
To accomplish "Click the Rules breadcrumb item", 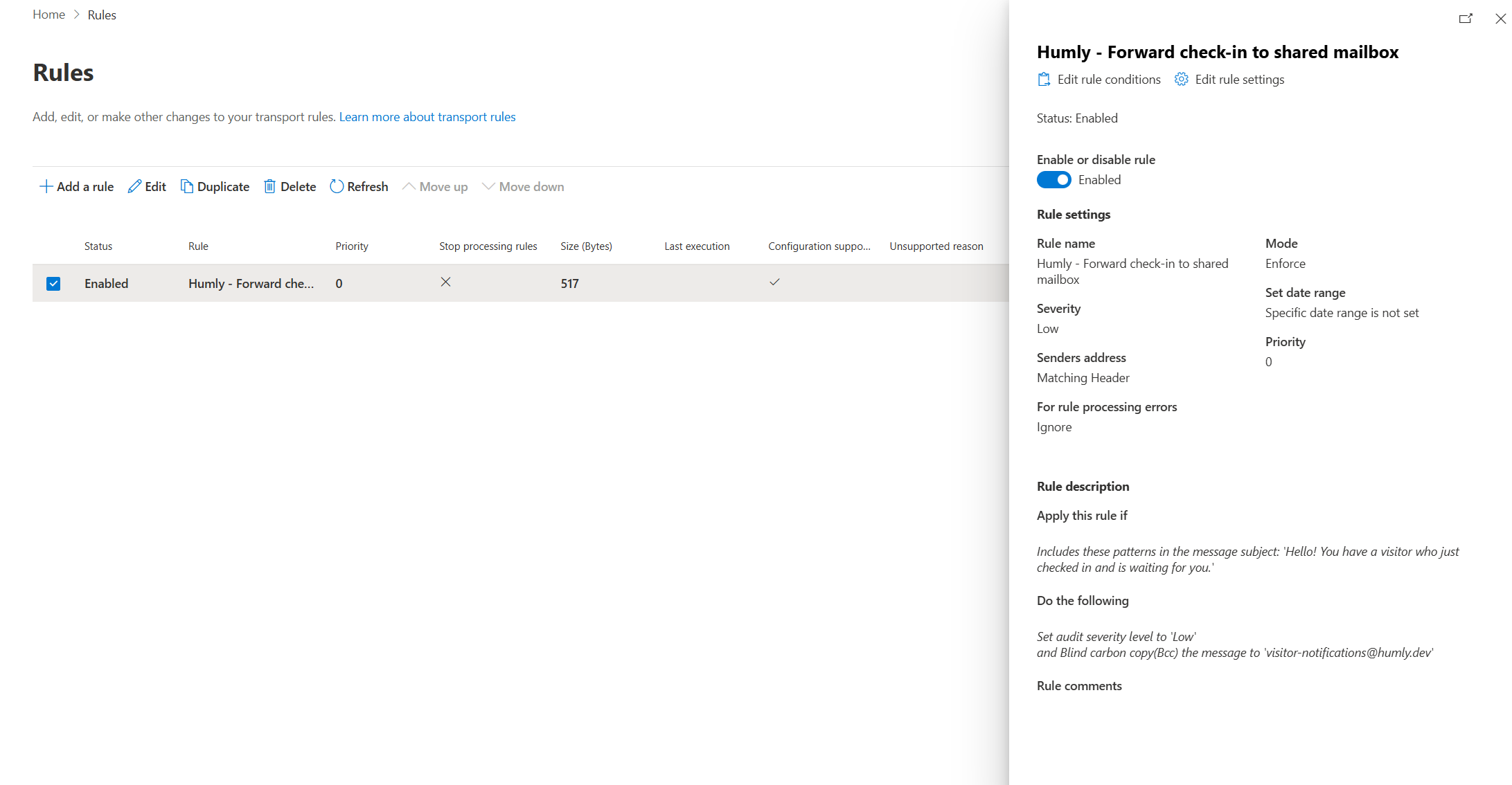I will [102, 15].
